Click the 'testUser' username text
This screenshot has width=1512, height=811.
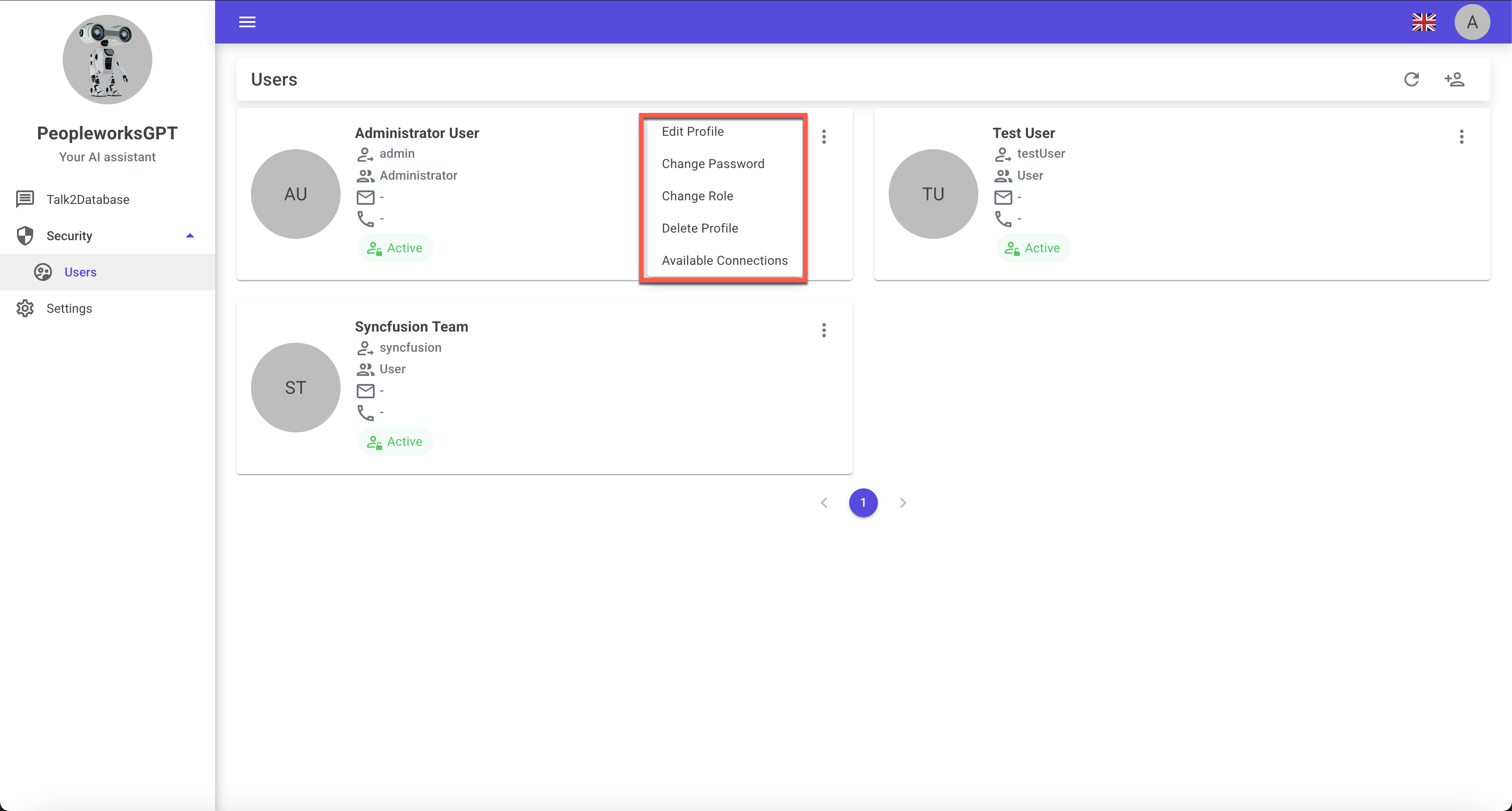coord(1041,154)
